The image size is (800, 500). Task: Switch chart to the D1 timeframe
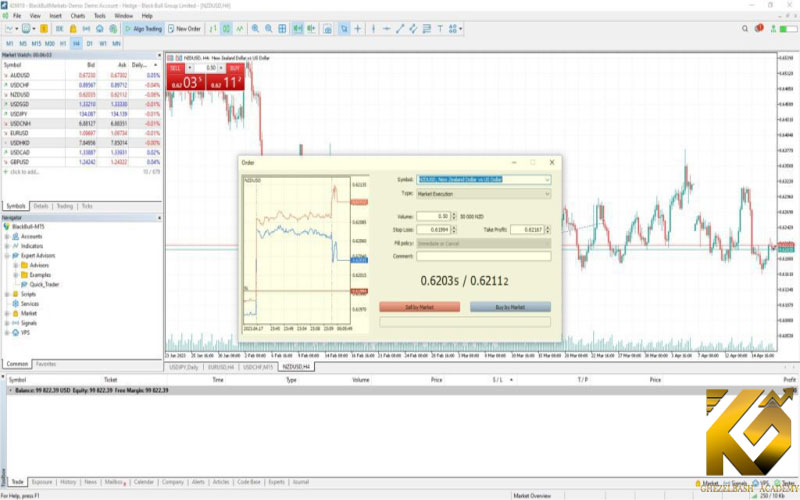pos(90,44)
